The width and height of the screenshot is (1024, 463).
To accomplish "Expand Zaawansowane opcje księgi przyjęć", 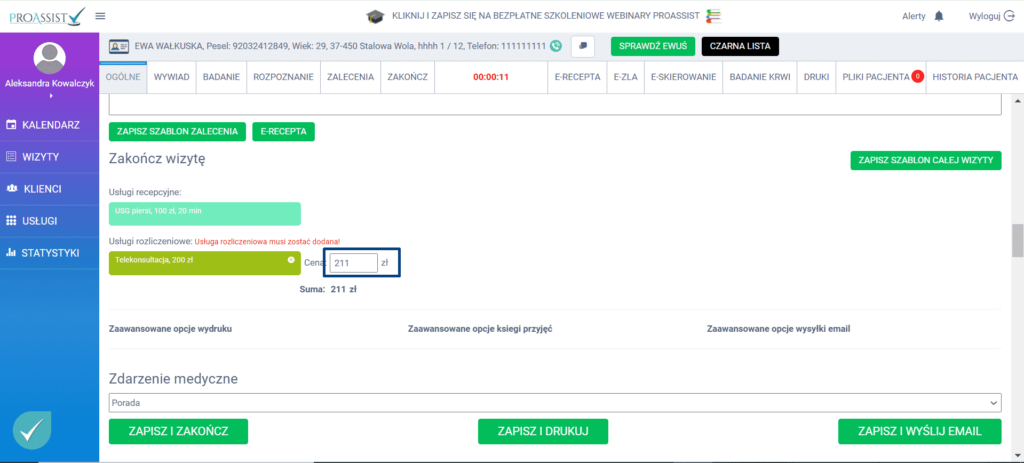I will coord(480,328).
